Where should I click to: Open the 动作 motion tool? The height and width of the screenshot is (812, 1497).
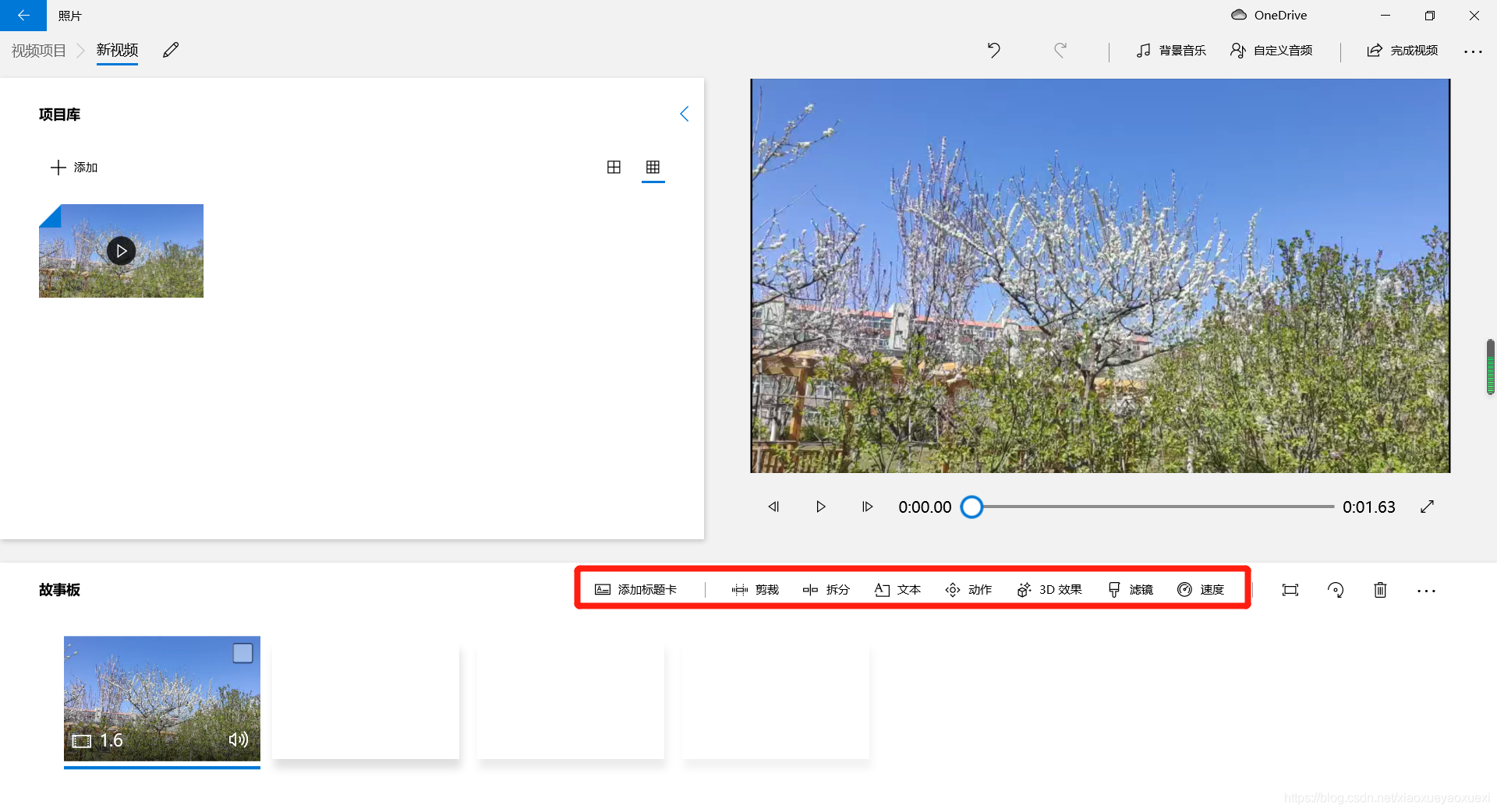968,590
